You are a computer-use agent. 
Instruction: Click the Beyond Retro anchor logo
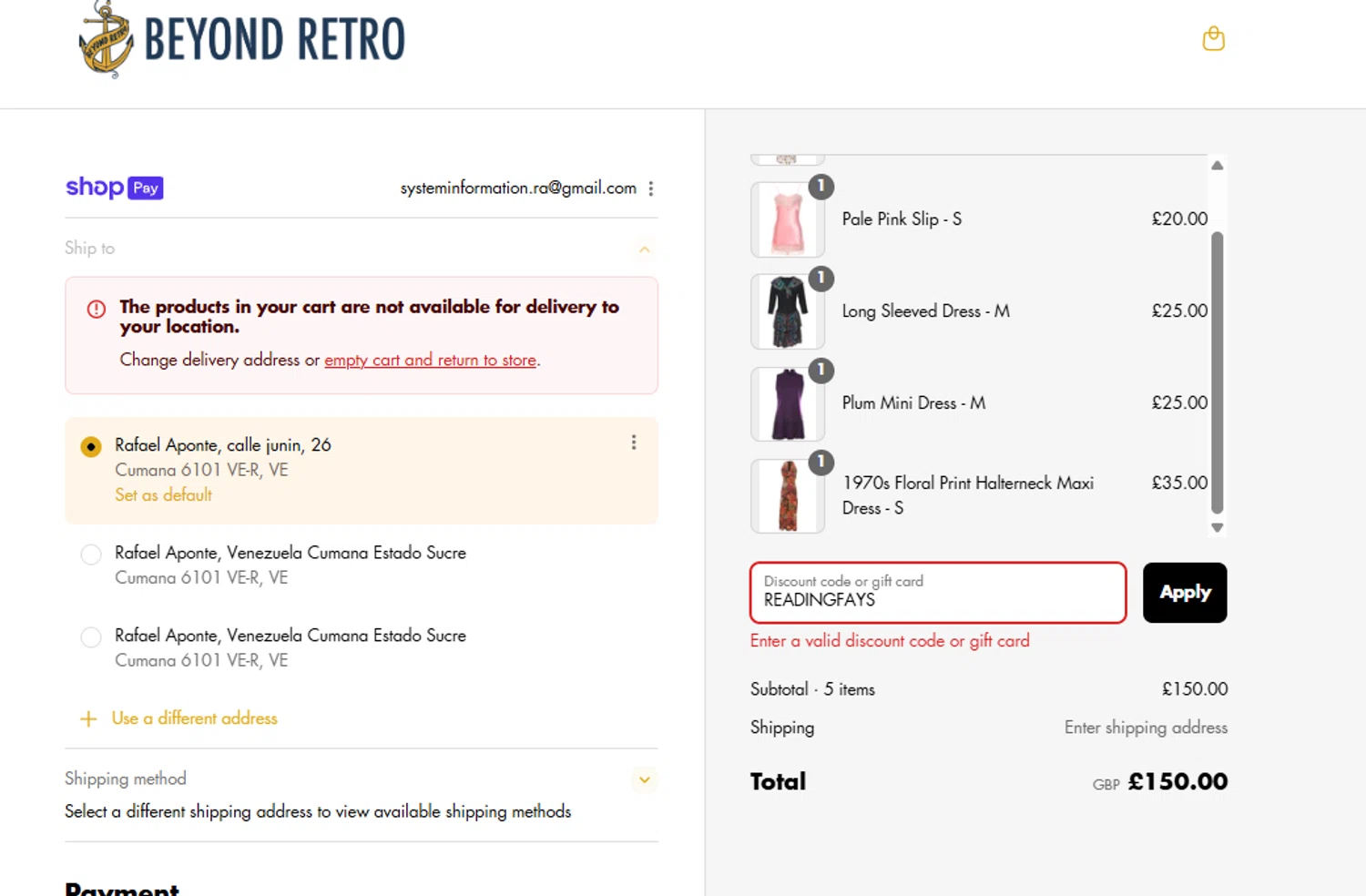(x=107, y=39)
